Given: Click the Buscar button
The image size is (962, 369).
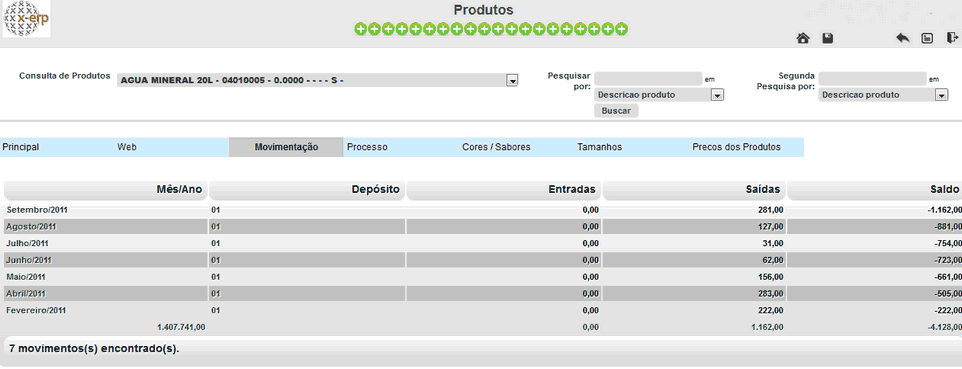Looking at the screenshot, I should point(616,111).
